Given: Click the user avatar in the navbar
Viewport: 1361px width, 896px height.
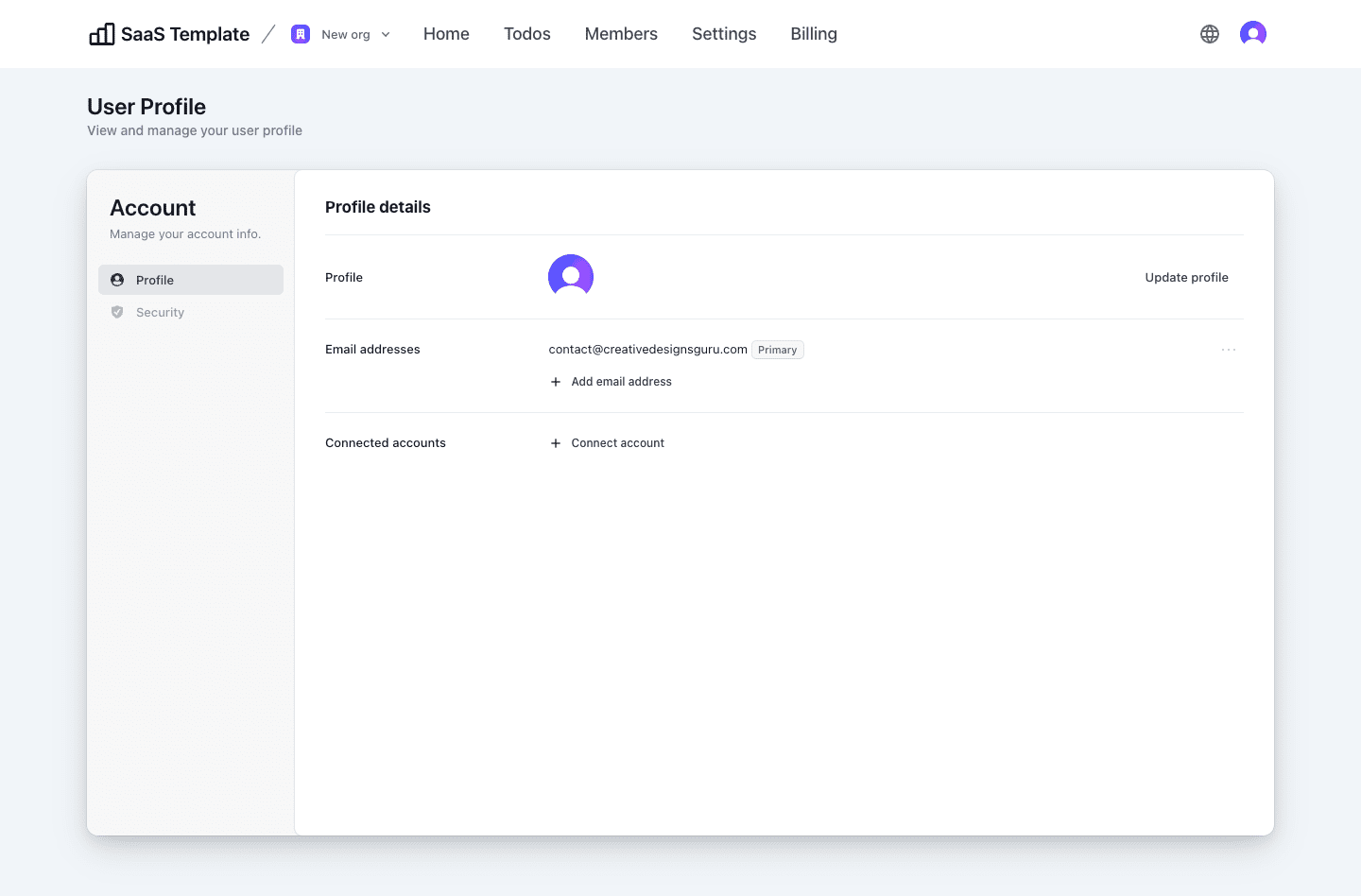Looking at the screenshot, I should (1252, 33).
